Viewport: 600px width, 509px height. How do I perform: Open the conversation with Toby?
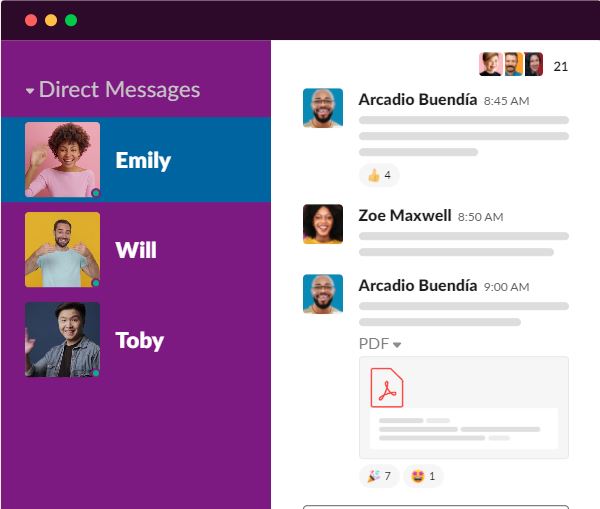(136, 340)
